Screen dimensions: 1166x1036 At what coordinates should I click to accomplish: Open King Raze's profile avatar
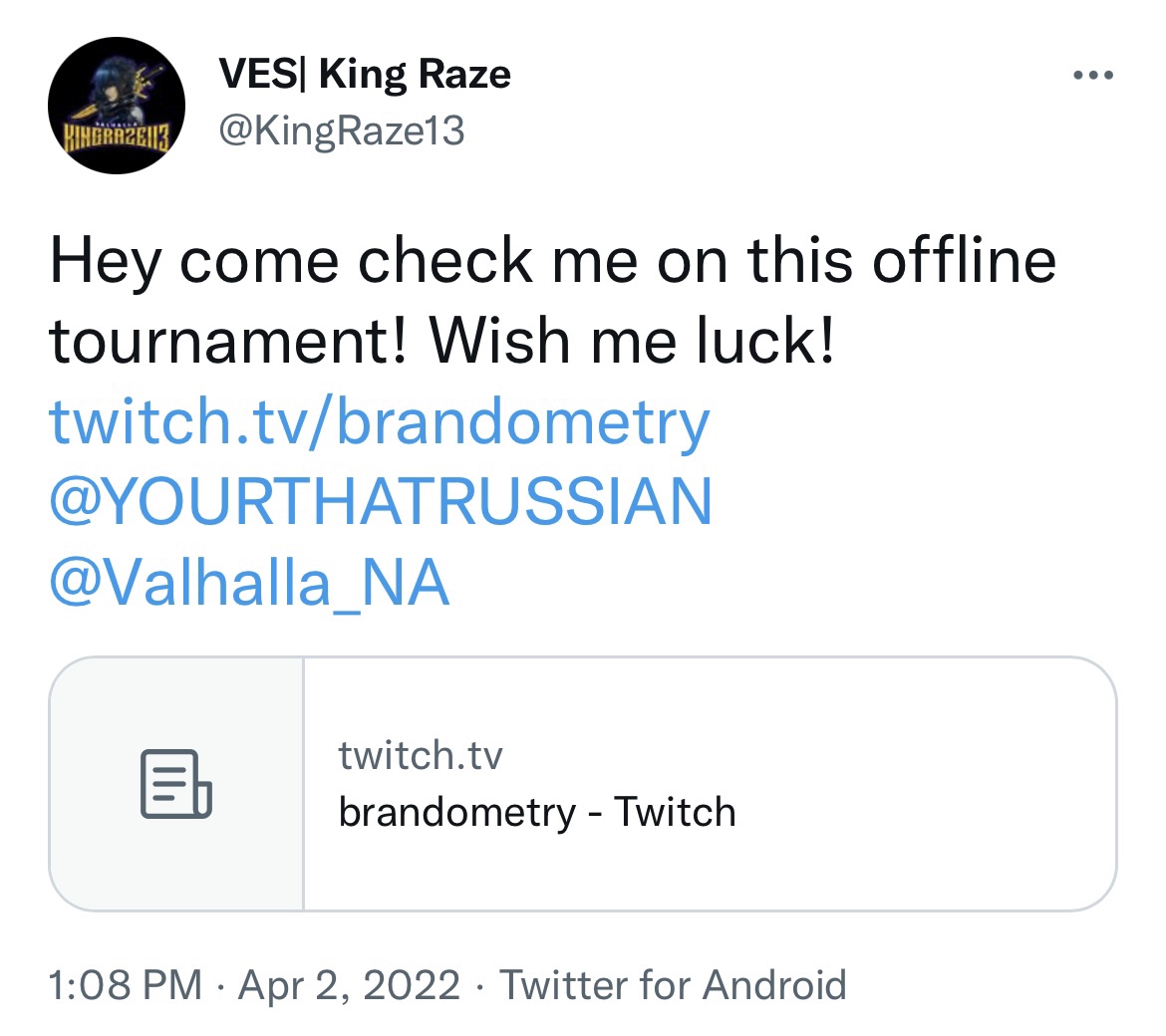click(x=117, y=106)
